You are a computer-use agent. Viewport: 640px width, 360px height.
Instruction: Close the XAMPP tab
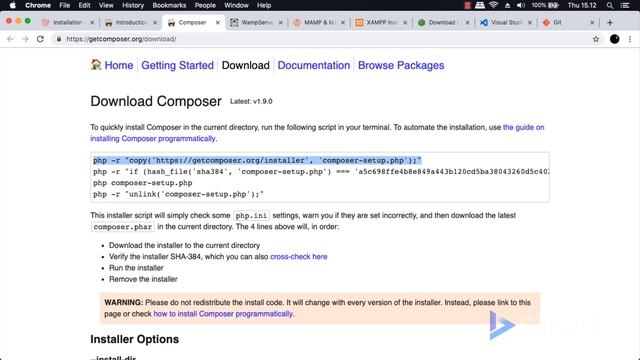[x=405, y=22]
